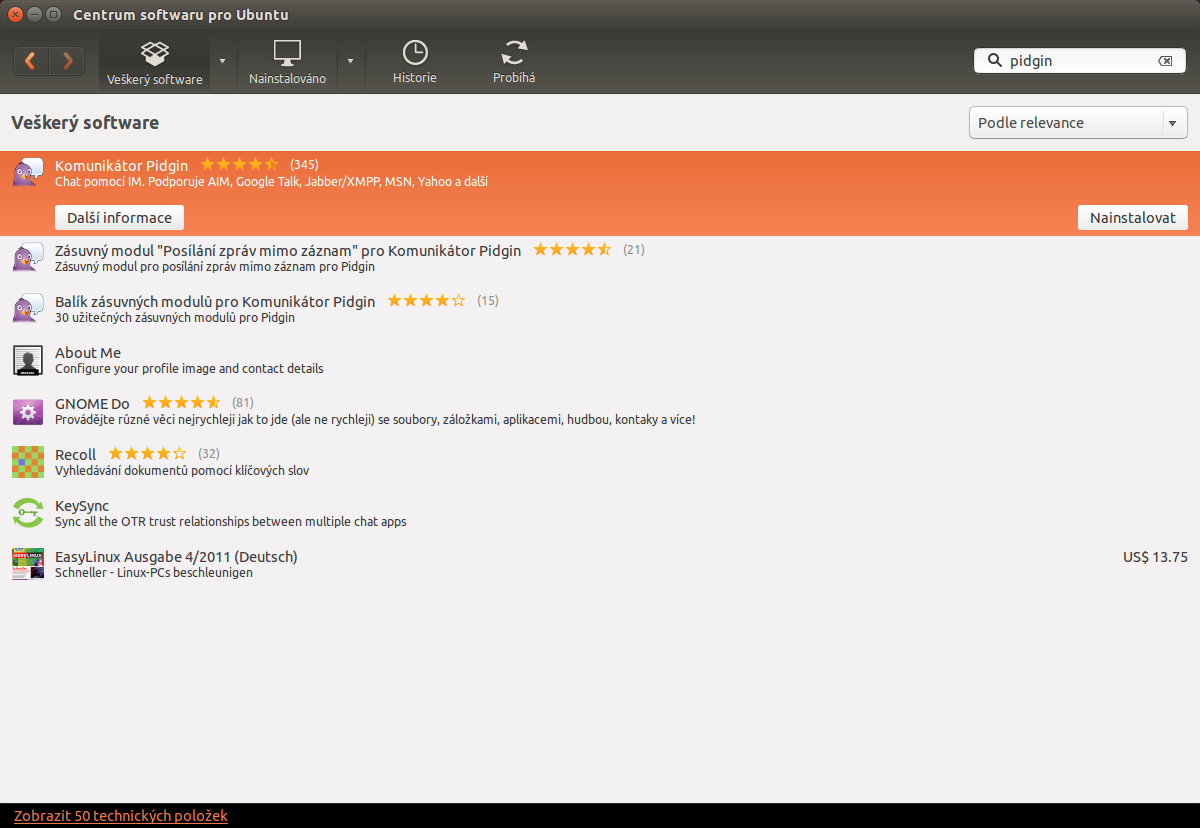Click the Recoll star rating

147,454
